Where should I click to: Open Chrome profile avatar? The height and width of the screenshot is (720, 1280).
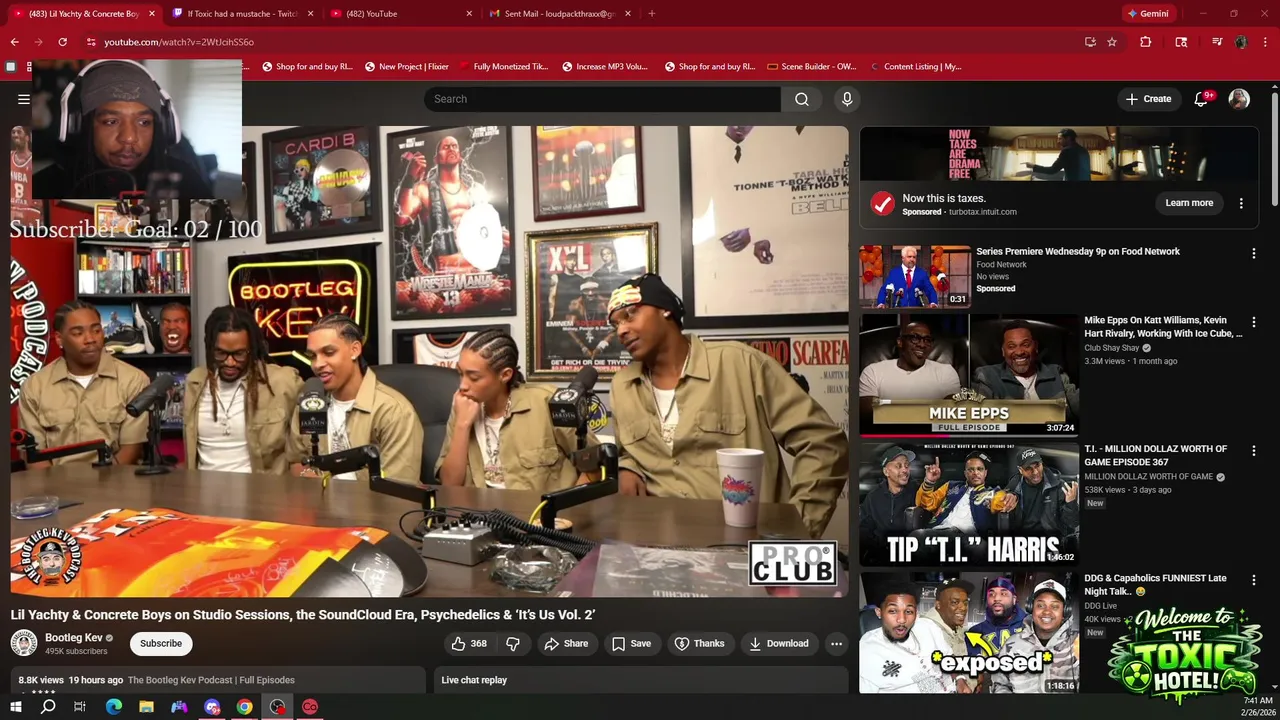click(1241, 42)
